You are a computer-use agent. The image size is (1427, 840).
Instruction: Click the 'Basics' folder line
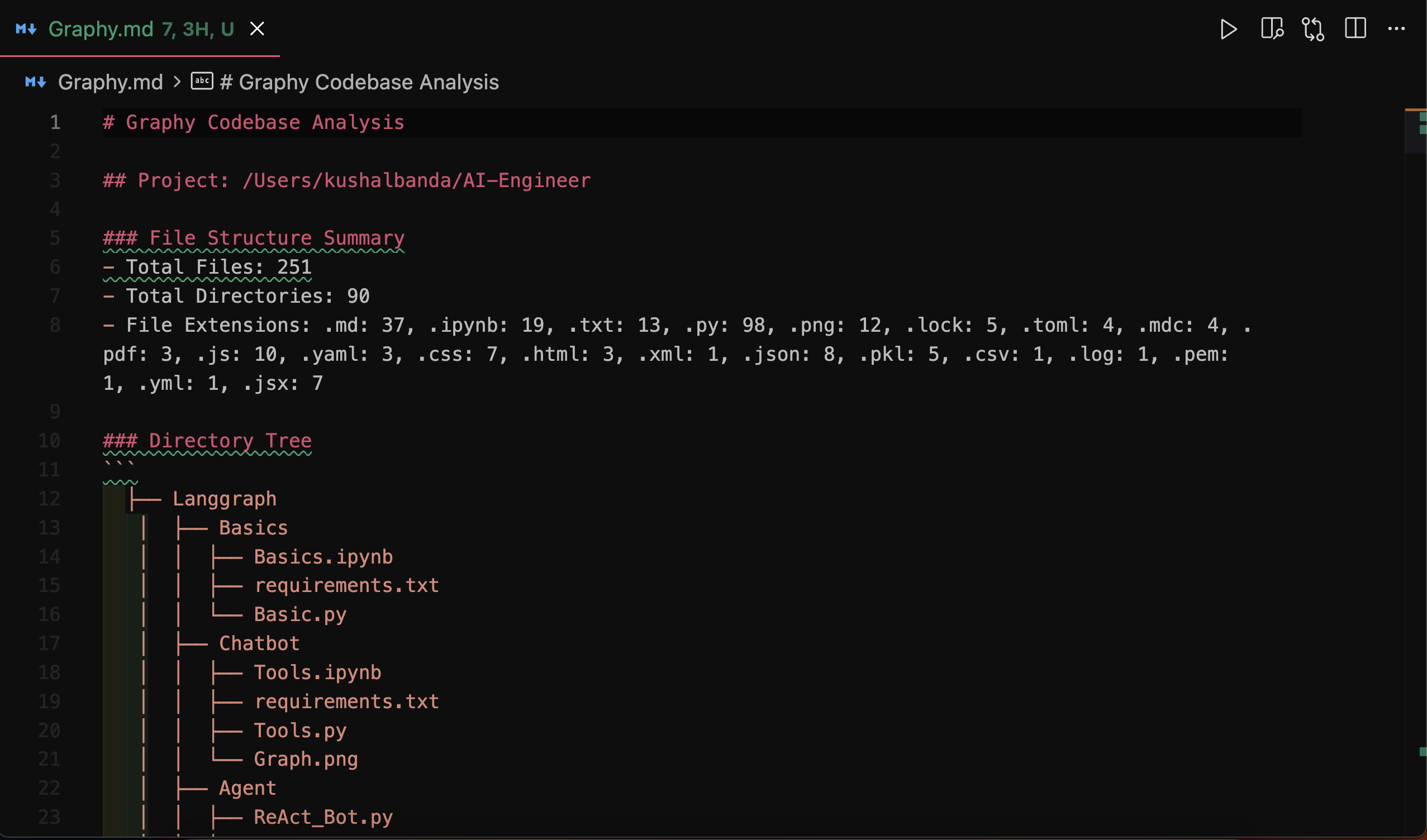click(x=253, y=528)
